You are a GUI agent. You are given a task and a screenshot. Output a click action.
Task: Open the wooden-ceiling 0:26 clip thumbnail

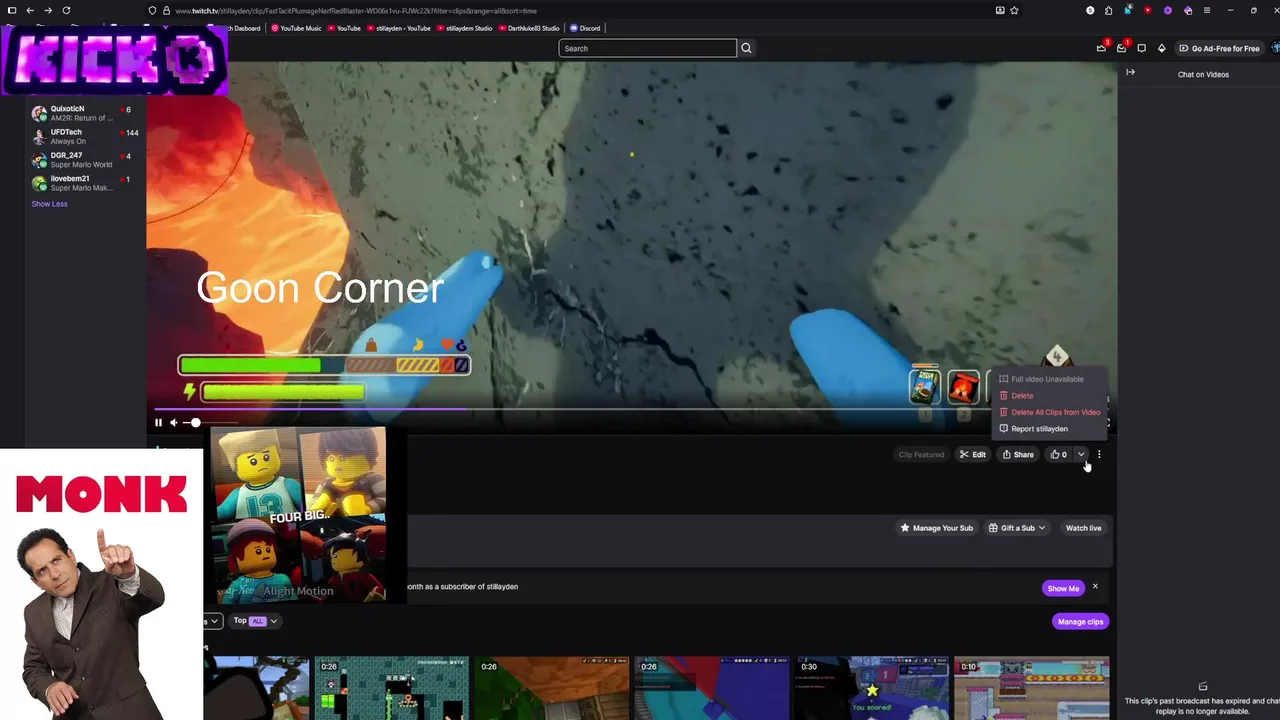[x=552, y=688]
